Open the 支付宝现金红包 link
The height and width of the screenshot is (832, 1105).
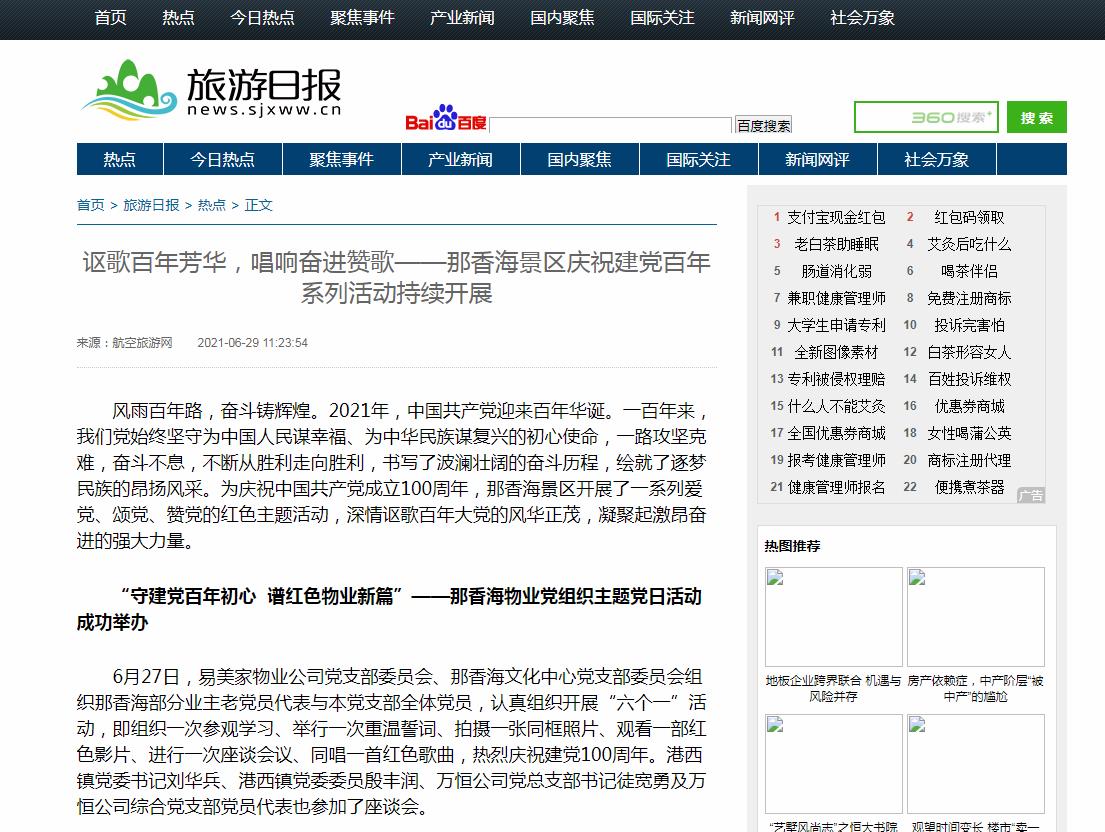click(x=837, y=218)
